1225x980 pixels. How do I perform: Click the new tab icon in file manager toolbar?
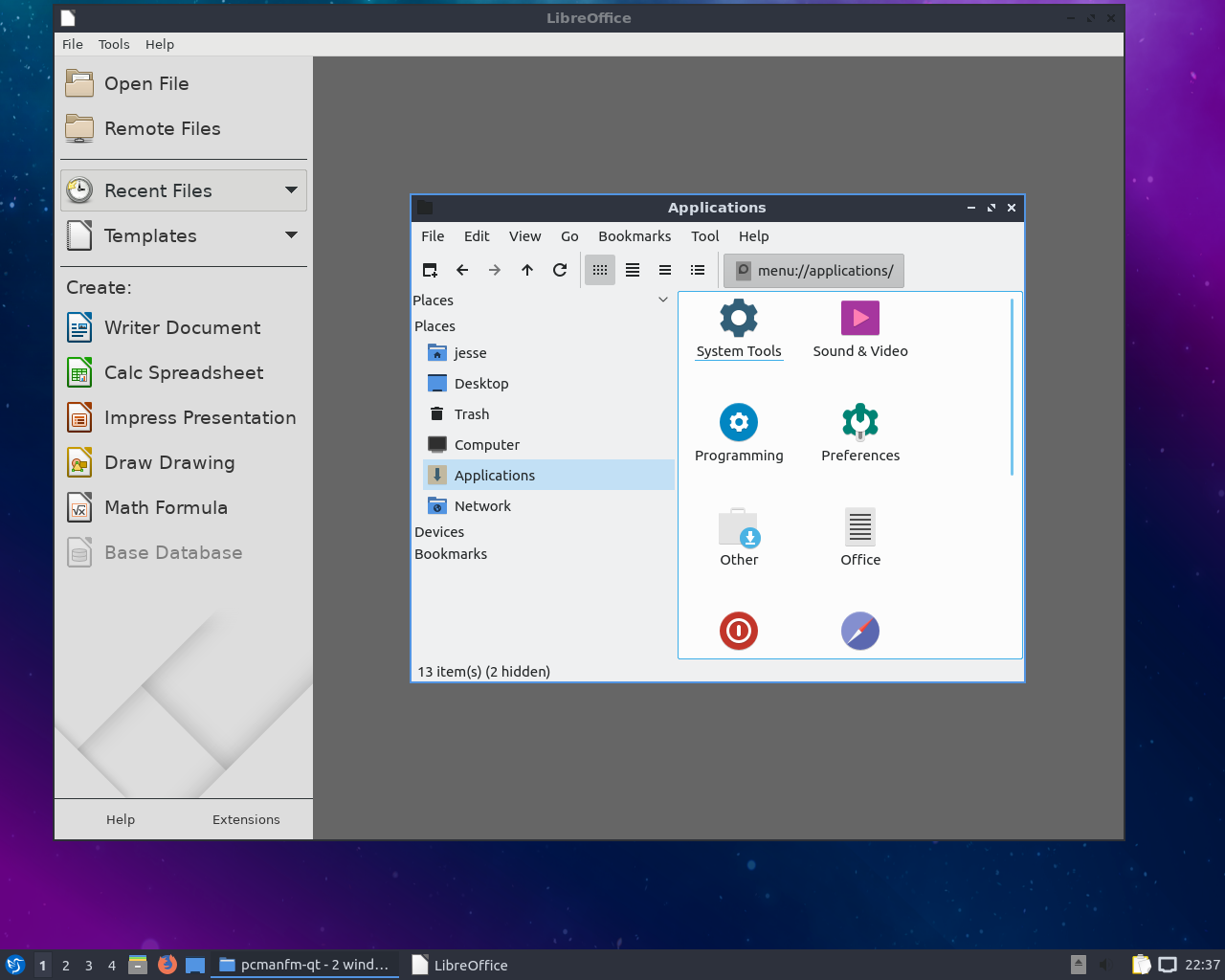point(430,270)
